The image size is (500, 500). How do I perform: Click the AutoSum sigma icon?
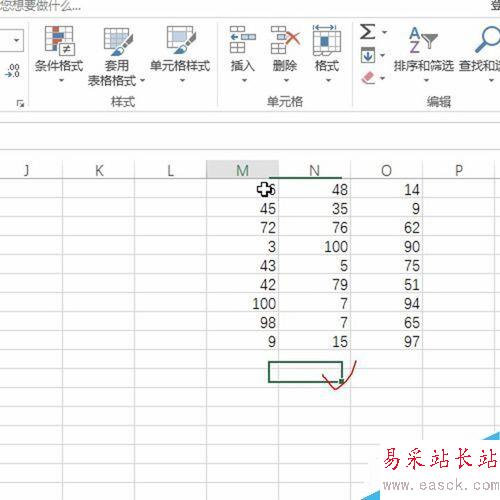(x=368, y=32)
